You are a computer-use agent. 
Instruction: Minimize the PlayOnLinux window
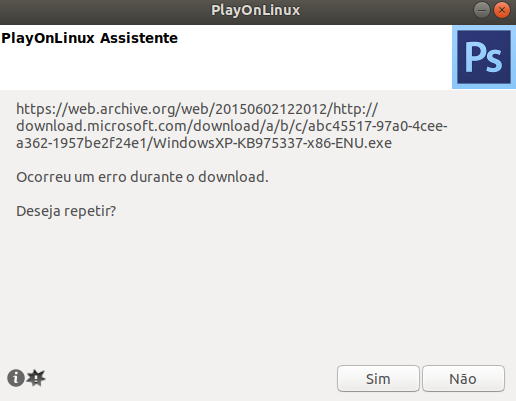482,10
